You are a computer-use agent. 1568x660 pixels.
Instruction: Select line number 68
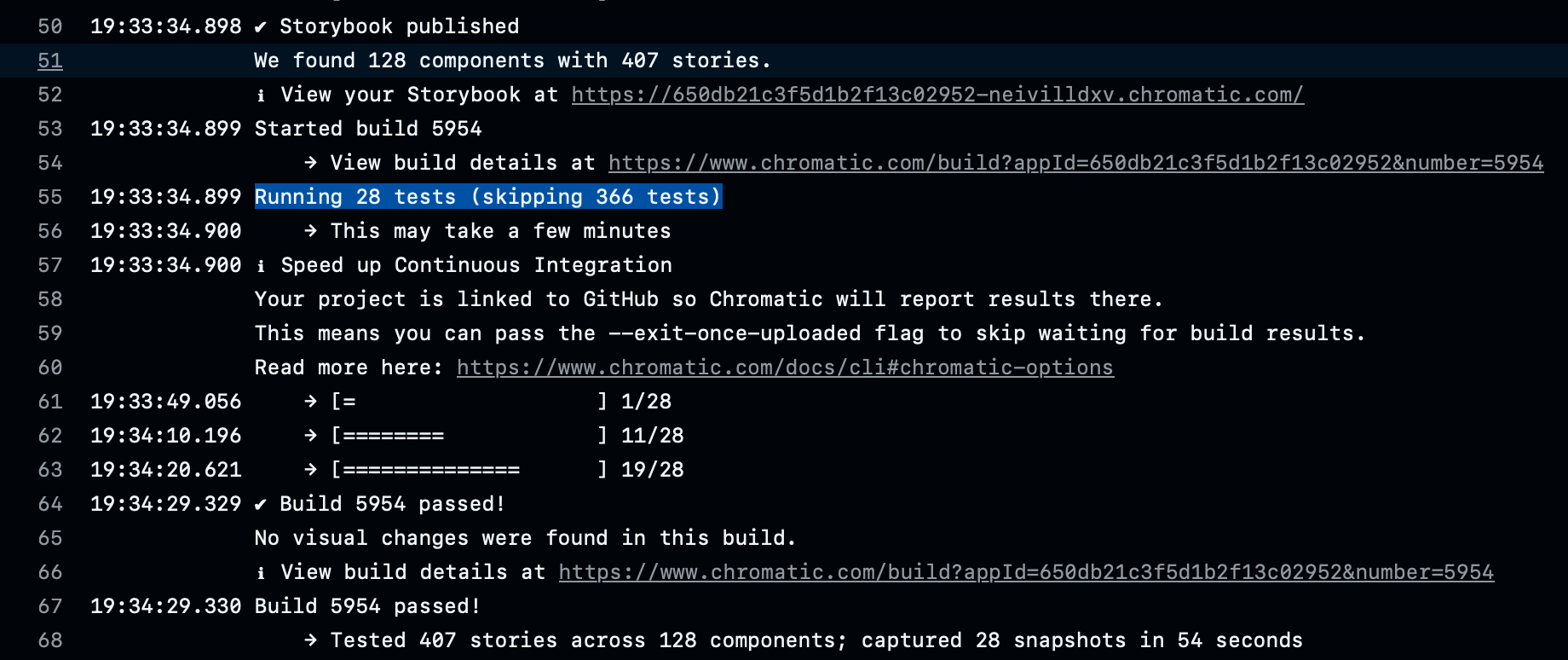(50, 640)
